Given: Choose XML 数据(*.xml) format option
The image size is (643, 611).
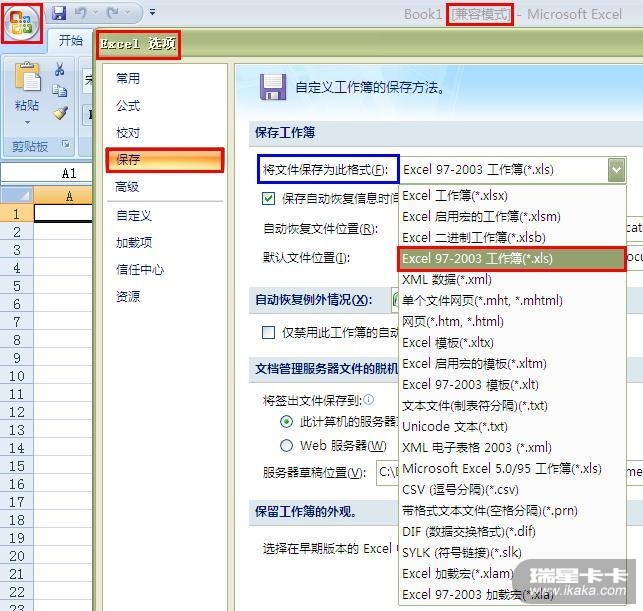Looking at the screenshot, I should 512,280.
